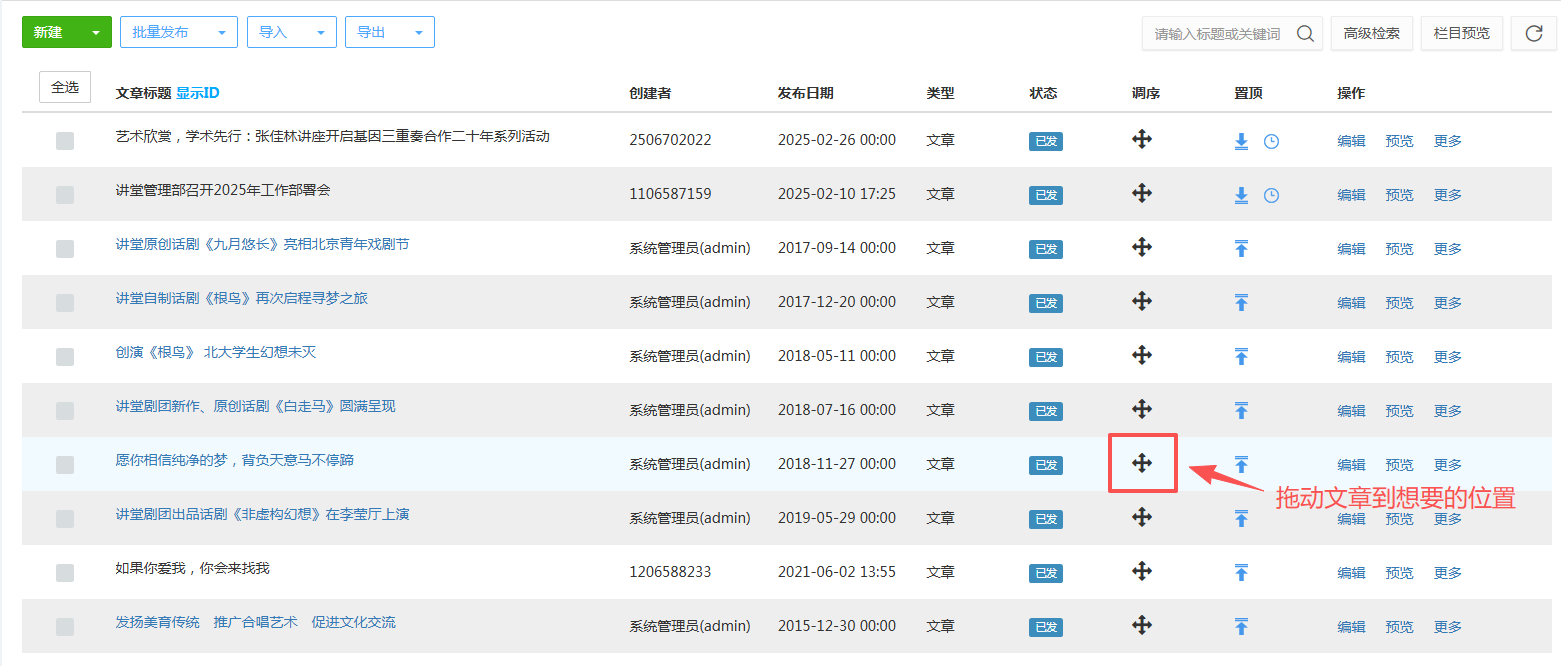1561x666 pixels.
Task: Click the reorder icon highlighted by red box
Action: (1142, 463)
